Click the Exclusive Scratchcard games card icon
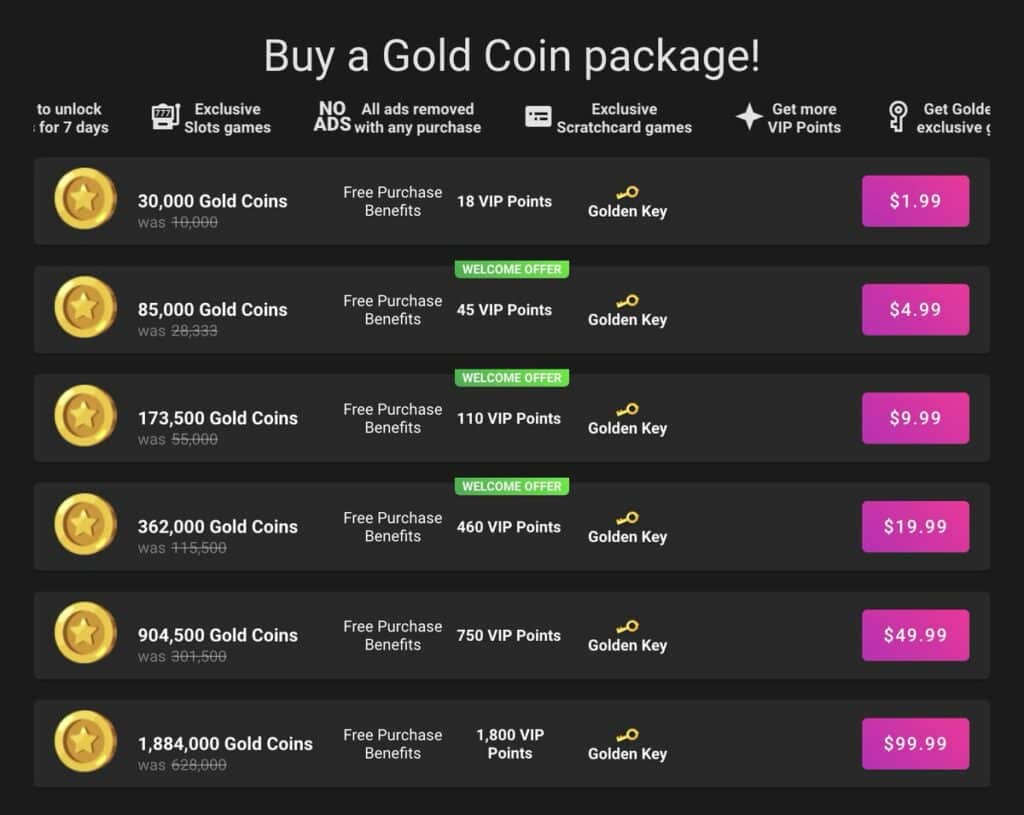 click(538, 117)
